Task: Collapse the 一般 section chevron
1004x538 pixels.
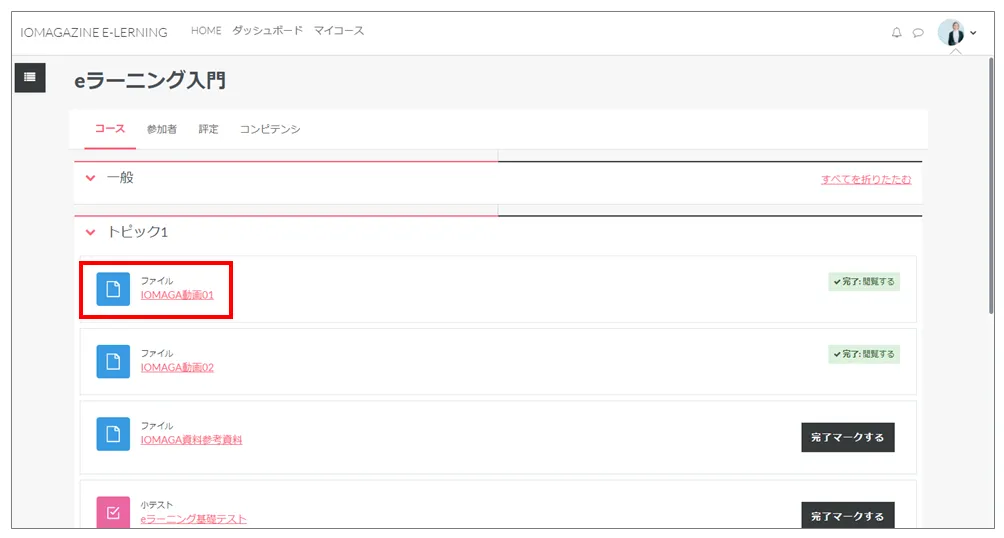Action: [x=91, y=178]
